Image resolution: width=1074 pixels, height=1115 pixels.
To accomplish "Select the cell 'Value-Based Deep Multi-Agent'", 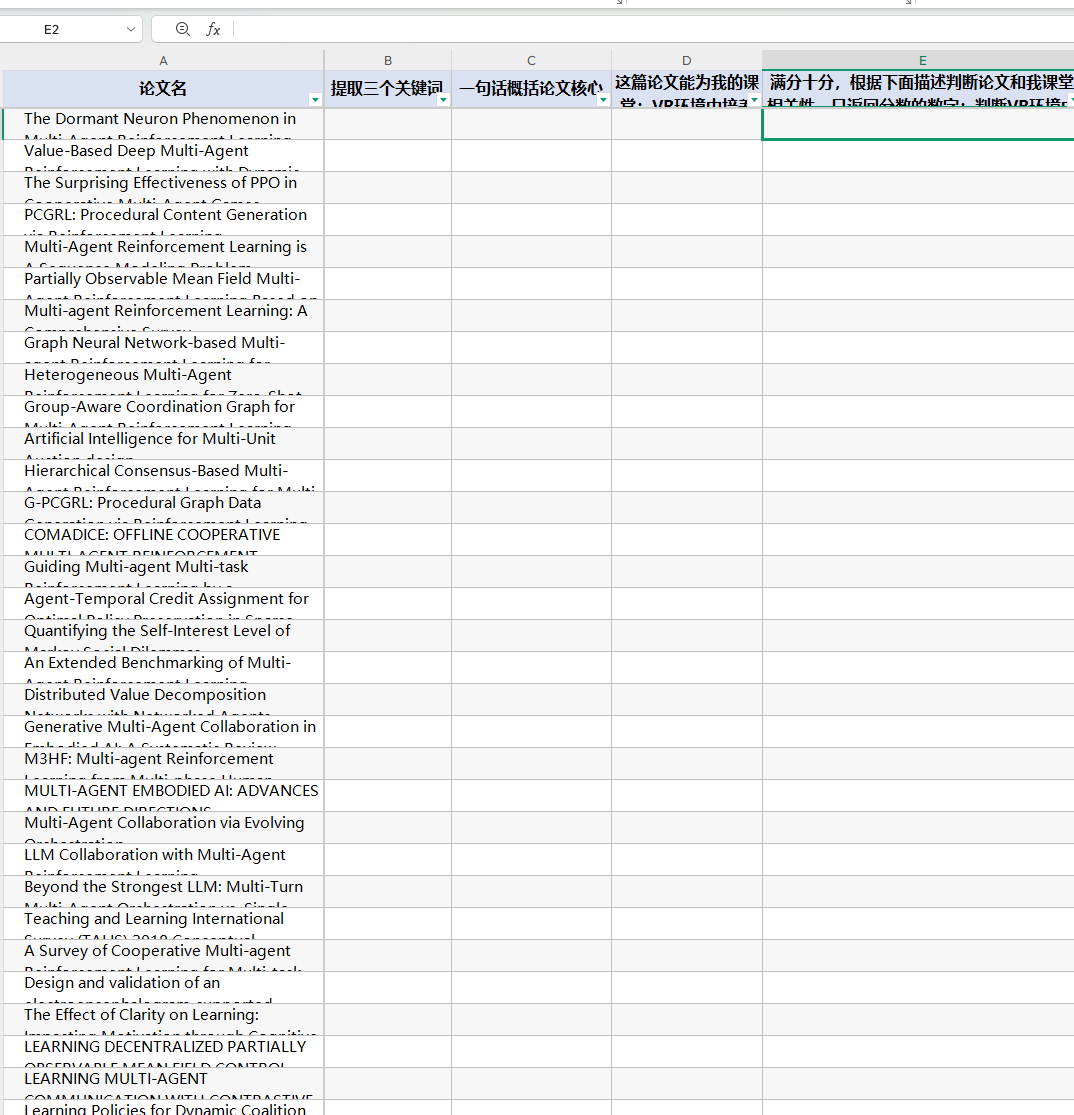I will click(163, 156).
